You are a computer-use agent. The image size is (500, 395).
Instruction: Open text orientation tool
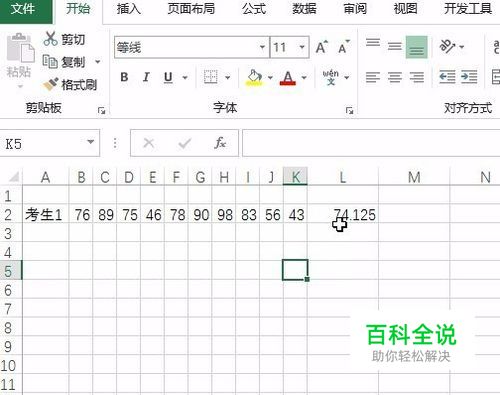point(448,47)
